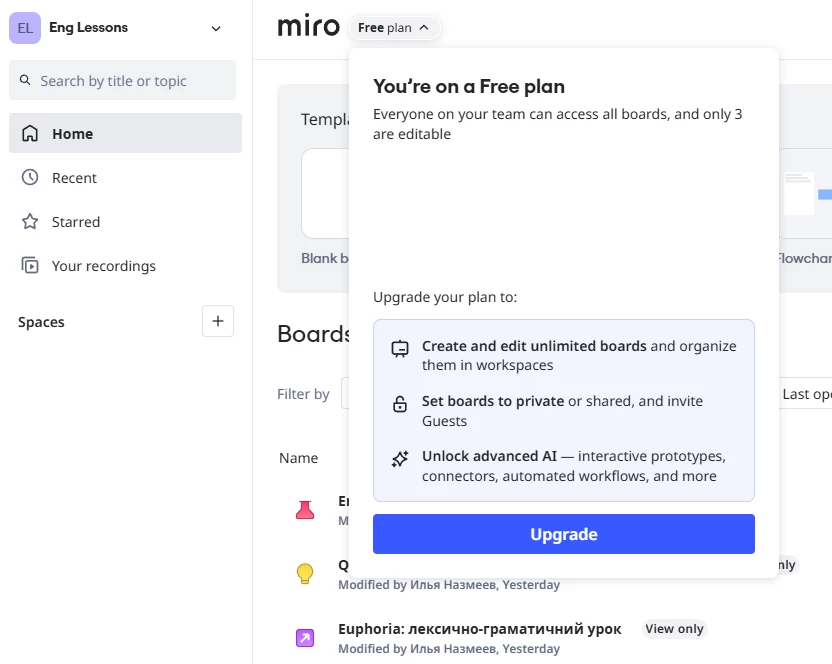This screenshot has width=832, height=664.
Task: Collapse the Free plan dropdown
Action: pyautogui.click(x=394, y=28)
